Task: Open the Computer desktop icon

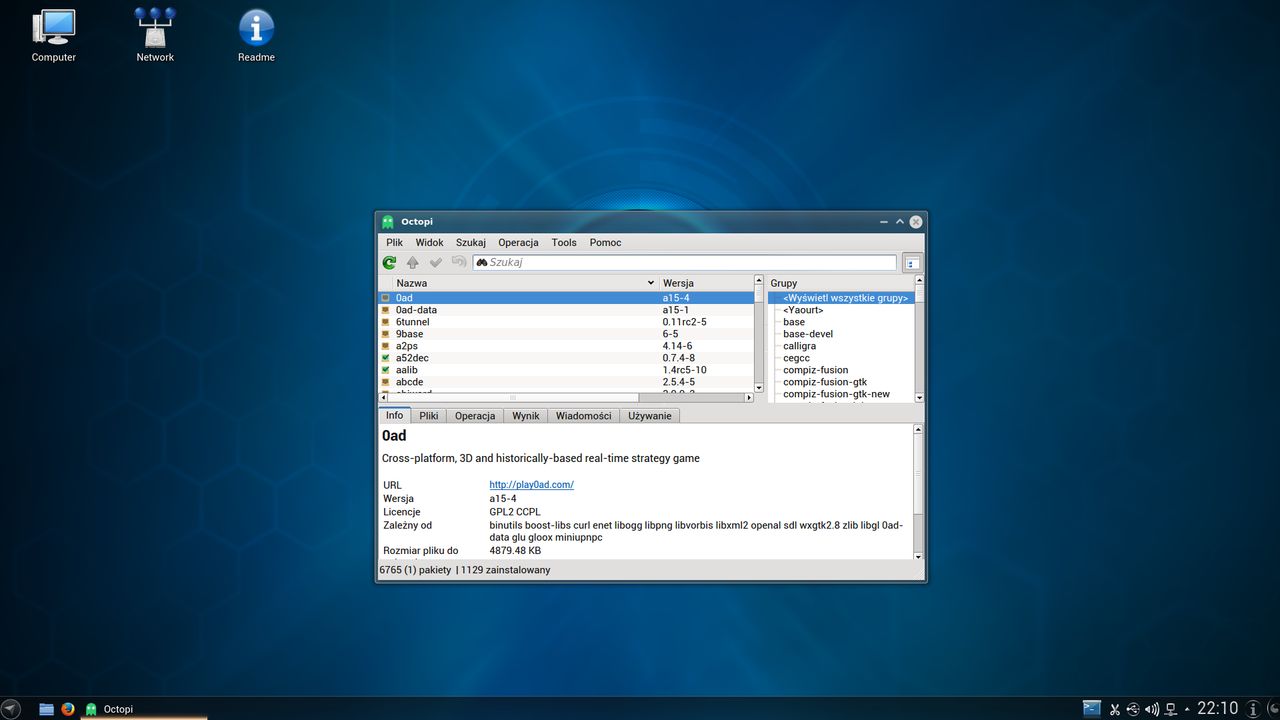Action: click(54, 35)
